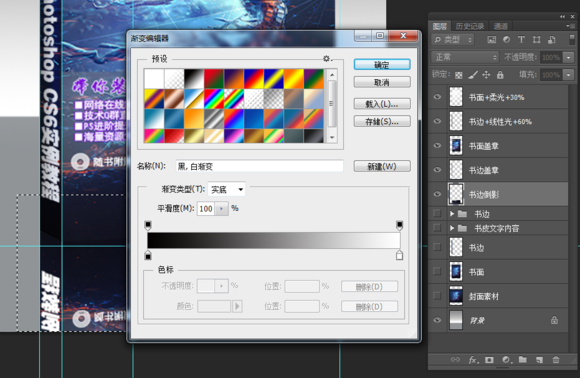Collapse panel with double-arrow icon

tap(562, 17)
